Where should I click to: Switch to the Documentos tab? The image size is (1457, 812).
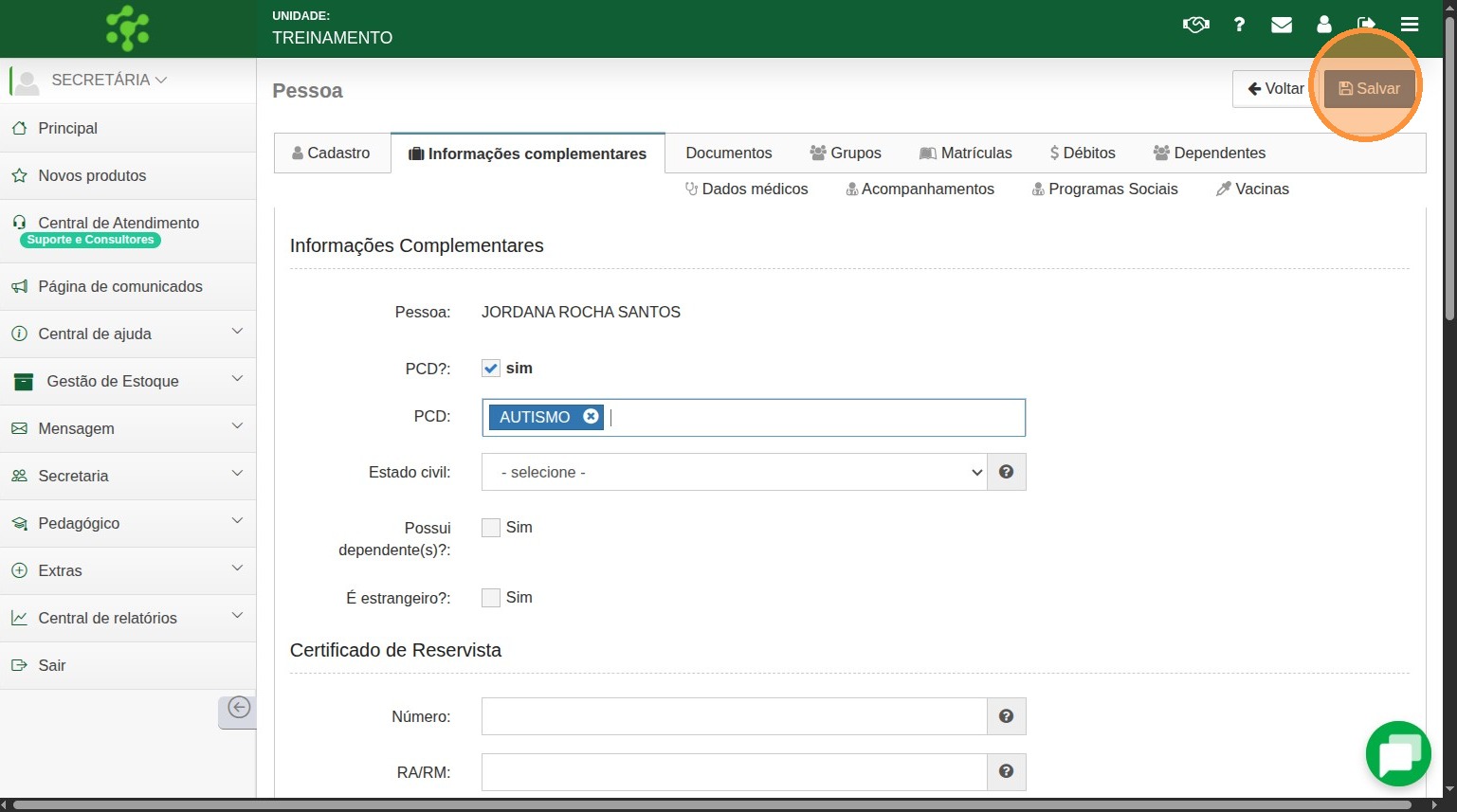[728, 153]
